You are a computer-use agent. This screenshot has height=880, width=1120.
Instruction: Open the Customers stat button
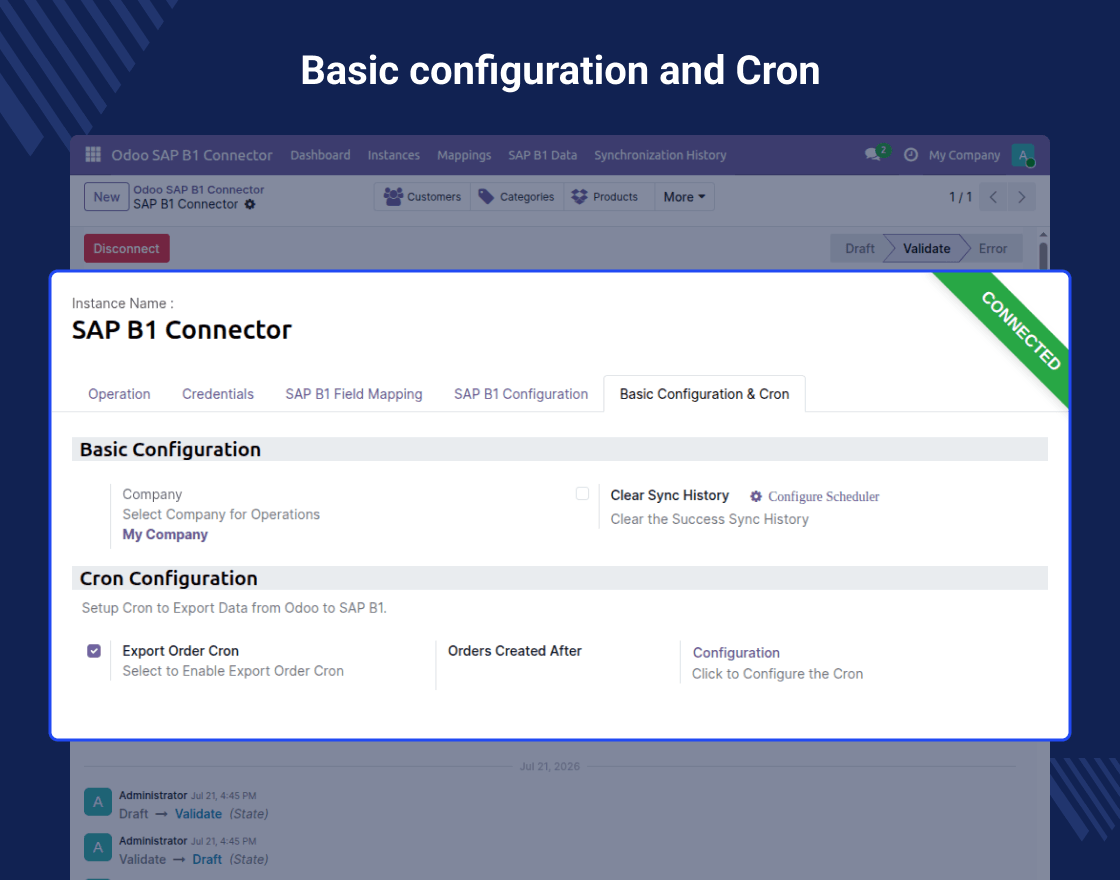[422, 197]
